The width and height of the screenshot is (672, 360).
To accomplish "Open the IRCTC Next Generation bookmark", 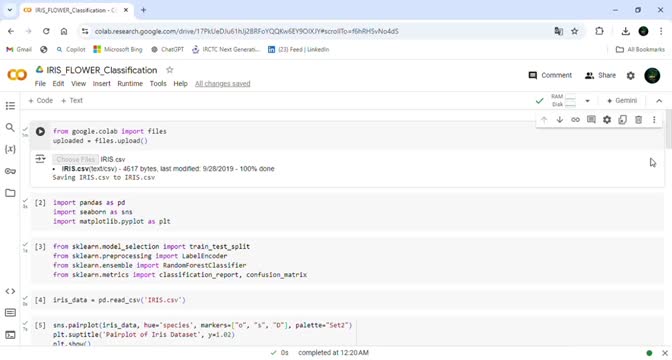I will pyautogui.click(x=226, y=49).
